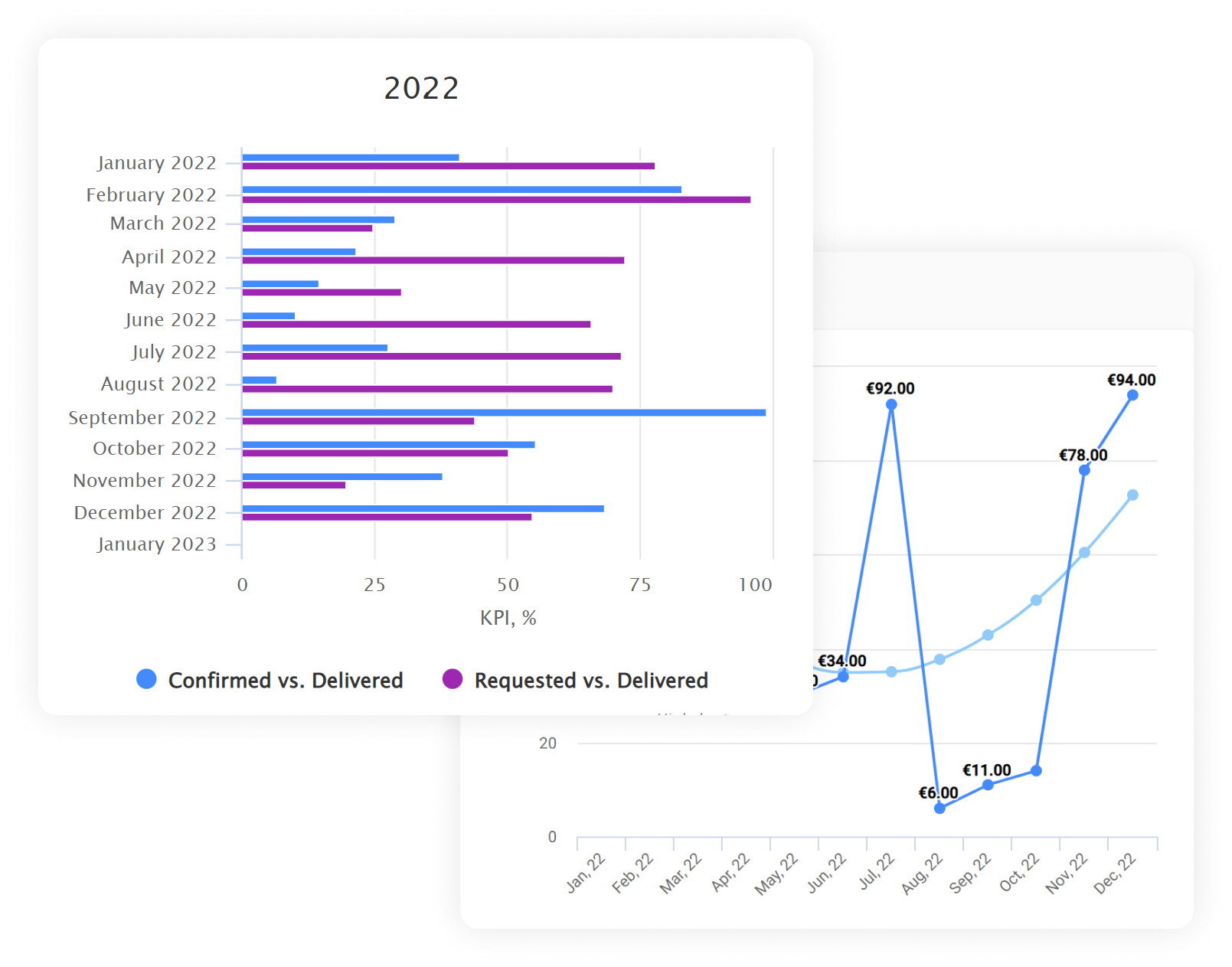Click the €92.00 data point on line chart
The height and width of the screenshot is (967, 1232).
891,404
